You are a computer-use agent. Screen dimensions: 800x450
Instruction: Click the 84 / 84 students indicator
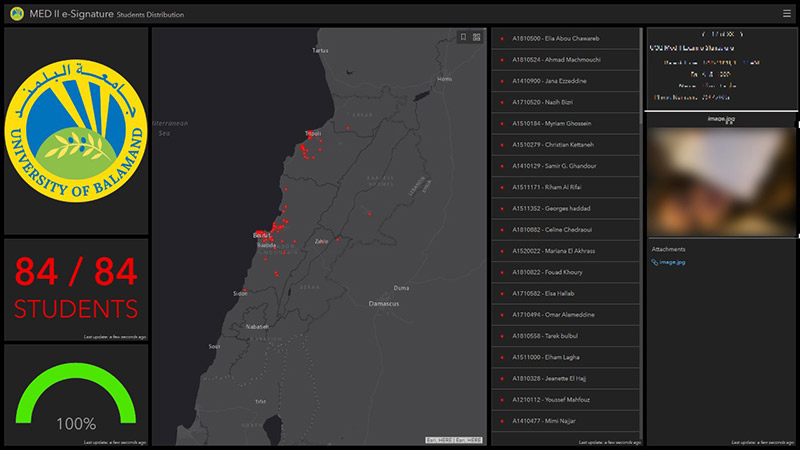pyautogui.click(x=76, y=287)
